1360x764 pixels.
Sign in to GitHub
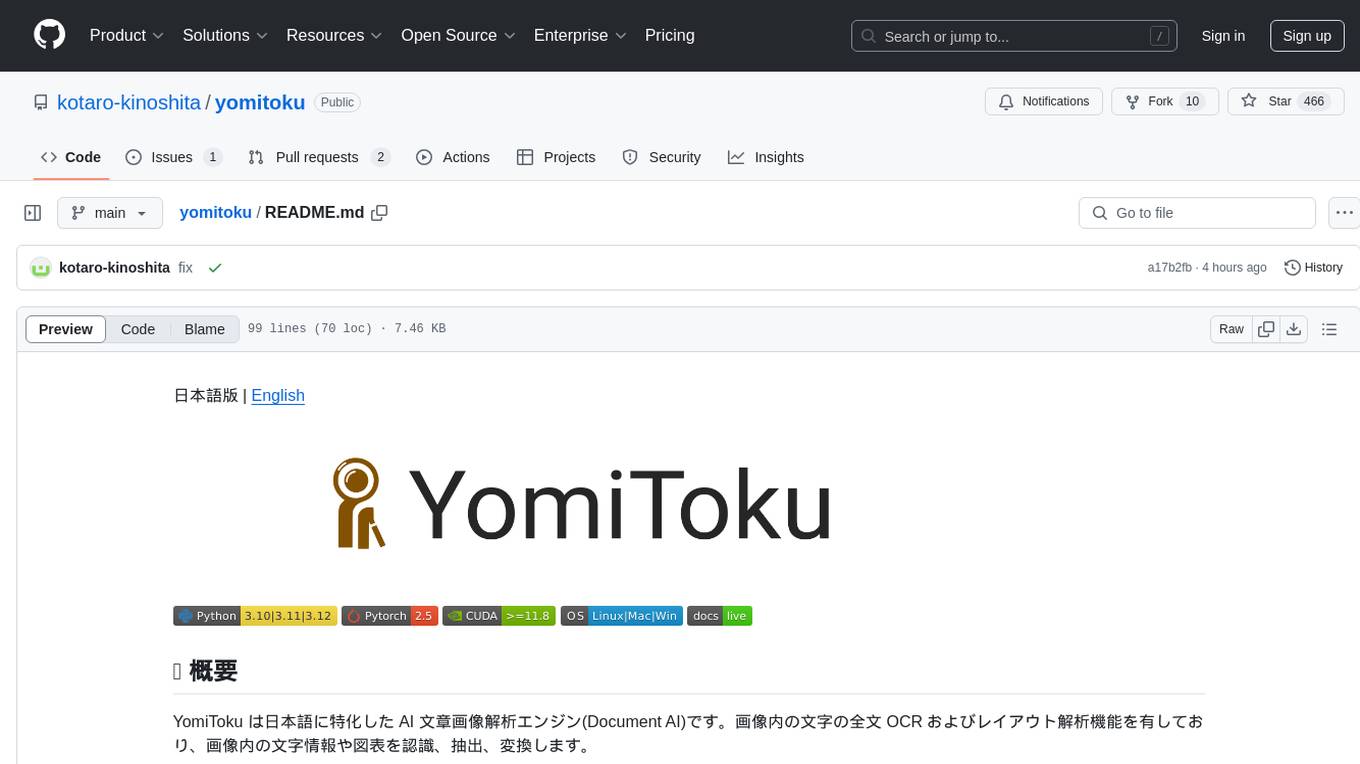[x=1223, y=36]
